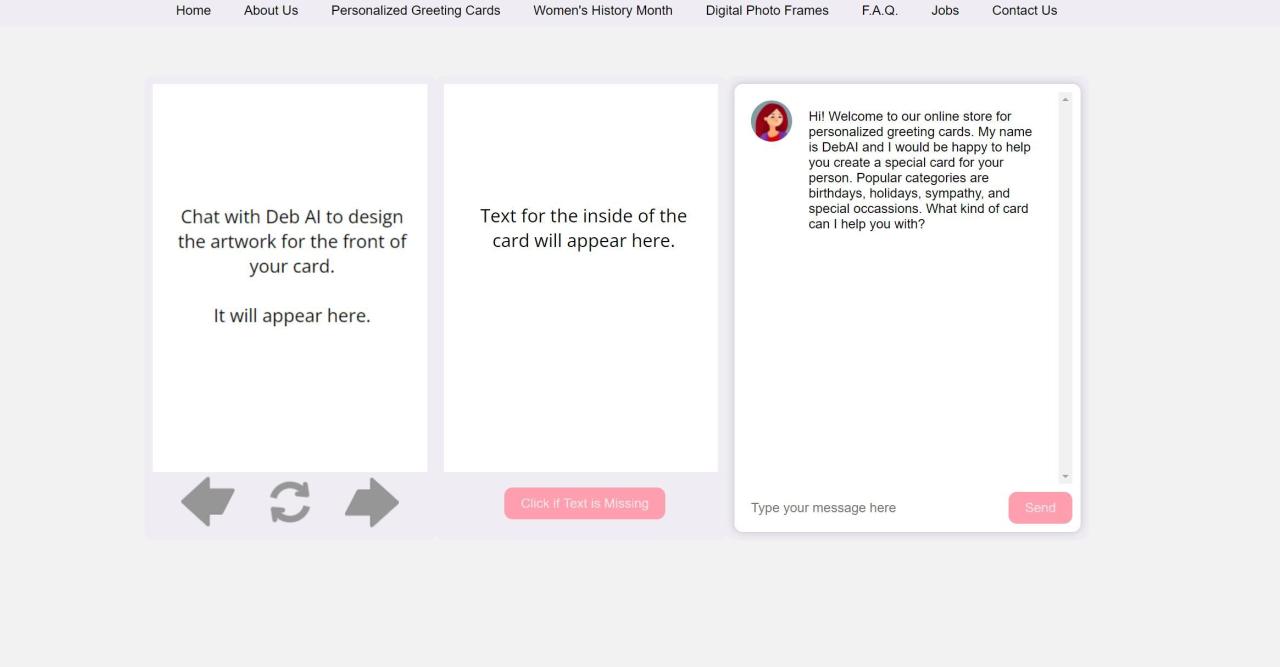Open the Home page
Image resolution: width=1280 pixels, height=667 pixels.
(x=193, y=10)
